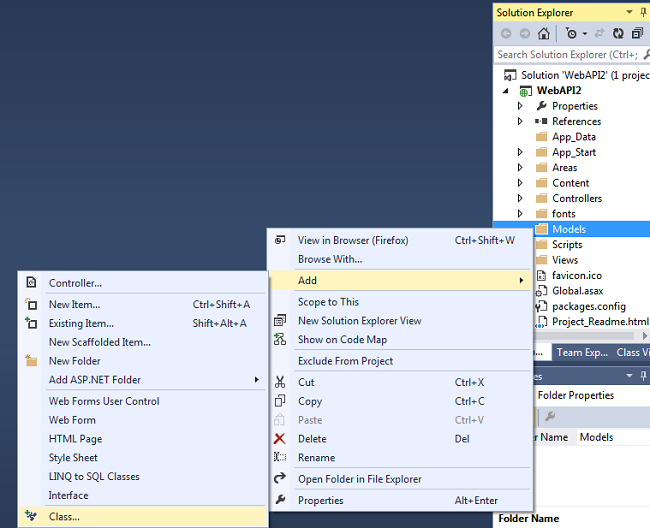
Task: Choose Open Folder in File Explorer
Action: [x=400, y=479]
